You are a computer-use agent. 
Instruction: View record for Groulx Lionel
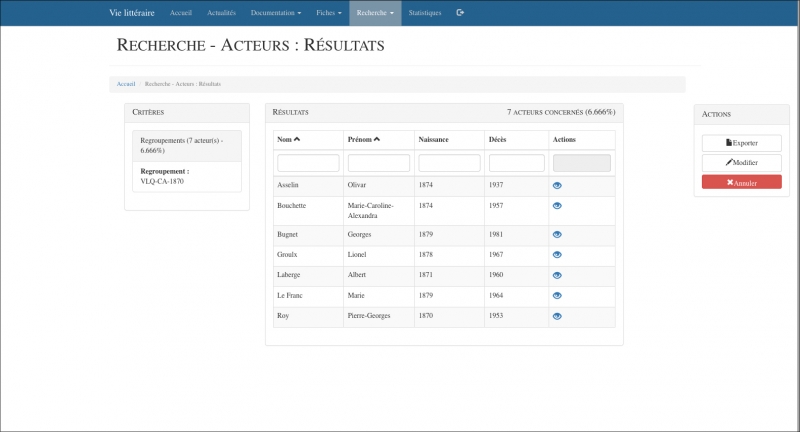coord(557,254)
